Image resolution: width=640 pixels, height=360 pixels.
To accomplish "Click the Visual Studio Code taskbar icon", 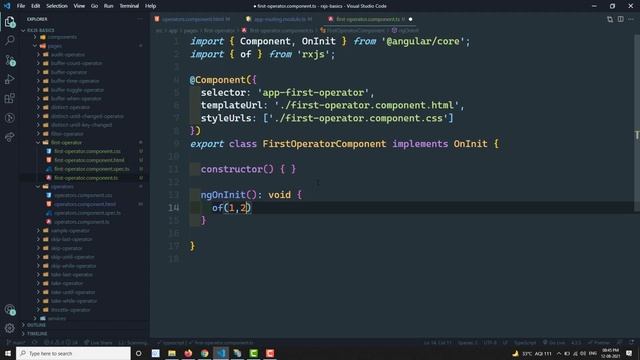I will (221, 353).
